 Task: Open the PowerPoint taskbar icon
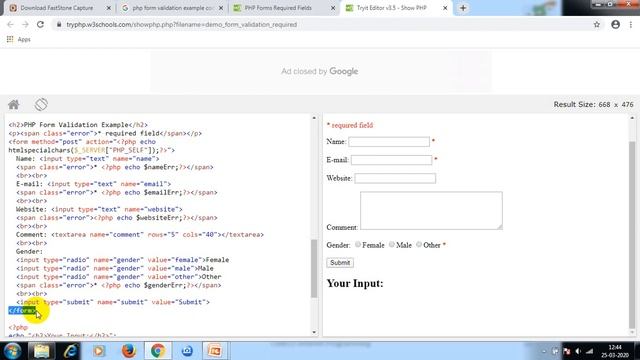pos(215,351)
